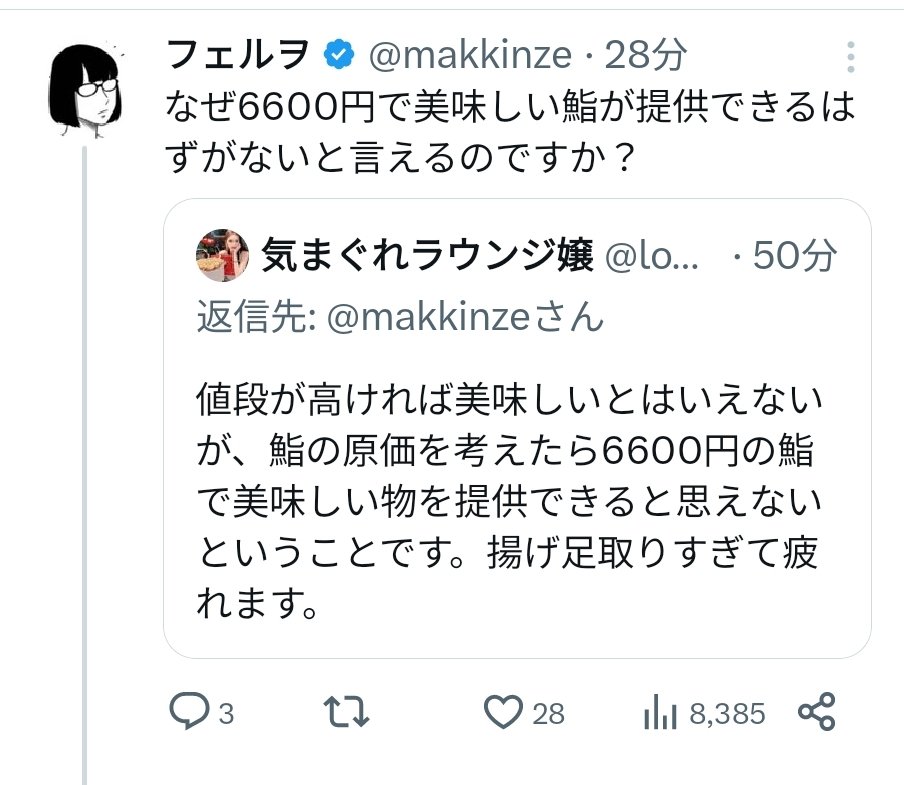Open the @makkinze handle link
The image size is (904, 785).
(x=470, y=56)
